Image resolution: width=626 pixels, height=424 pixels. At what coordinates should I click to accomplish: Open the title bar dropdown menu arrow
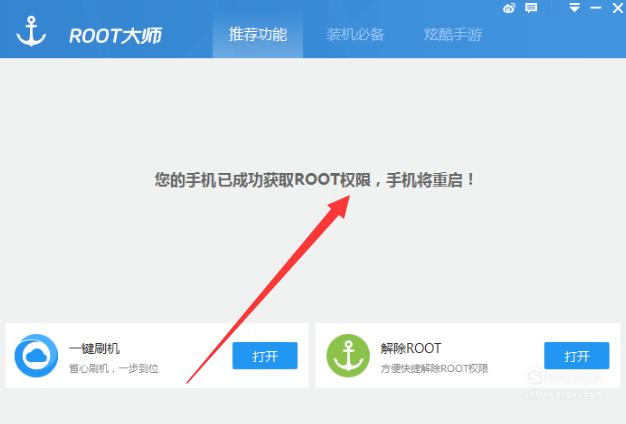click(x=574, y=8)
